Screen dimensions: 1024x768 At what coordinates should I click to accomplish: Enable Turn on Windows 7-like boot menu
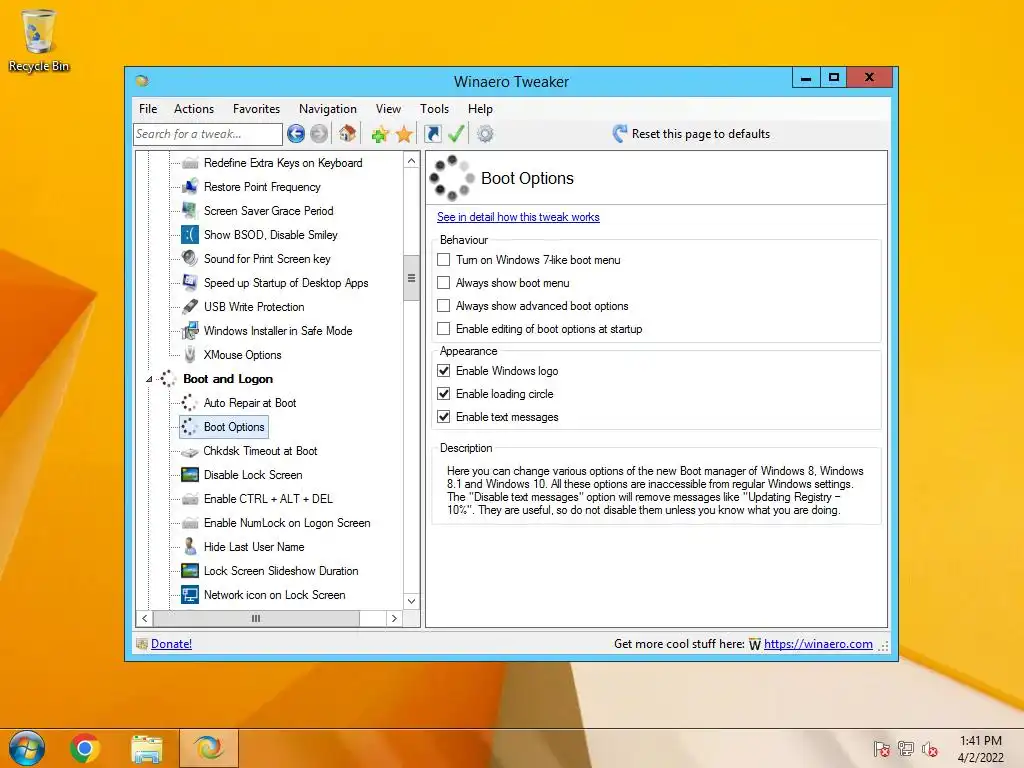tap(443, 260)
